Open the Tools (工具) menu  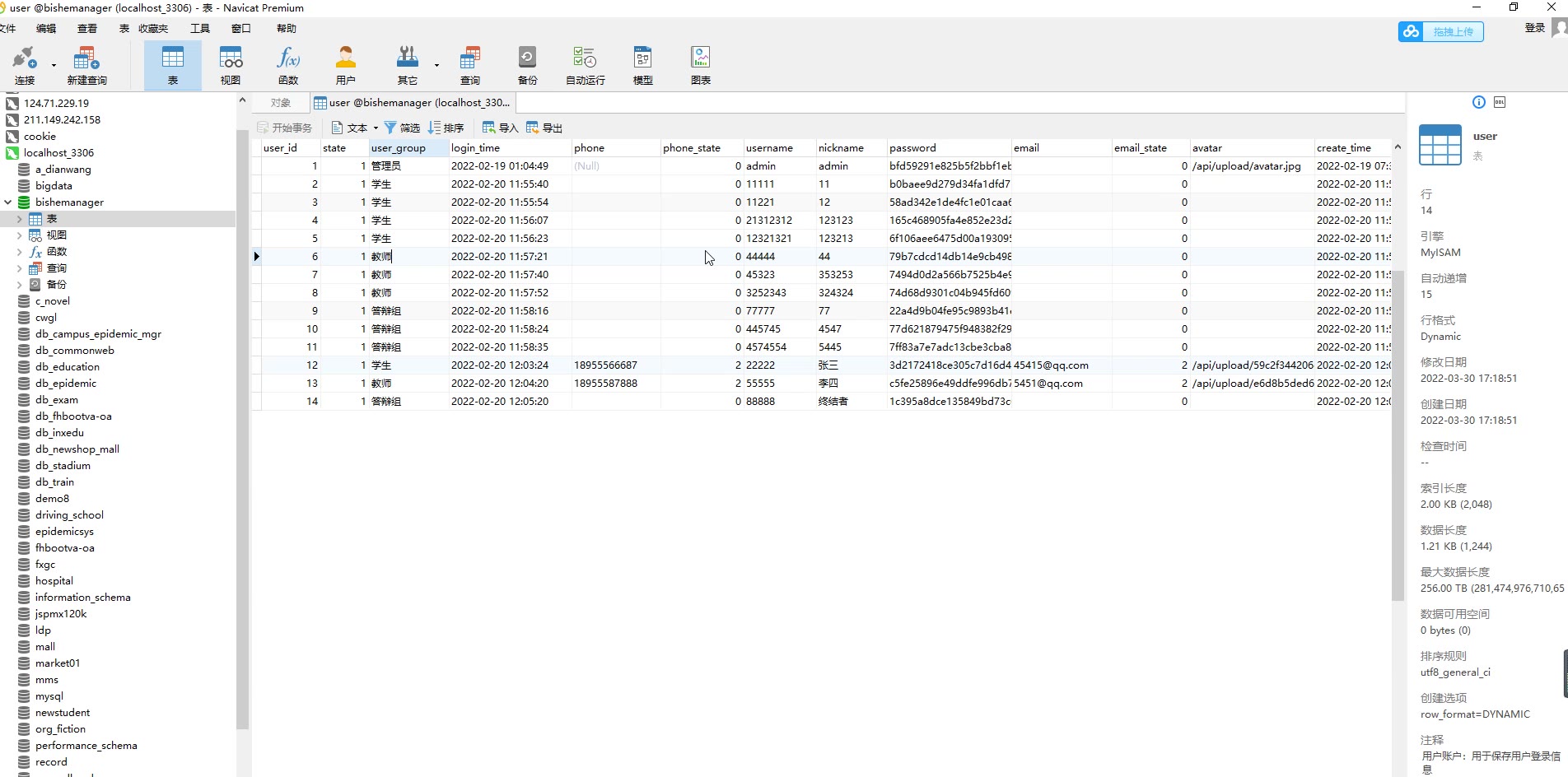click(200, 29)
